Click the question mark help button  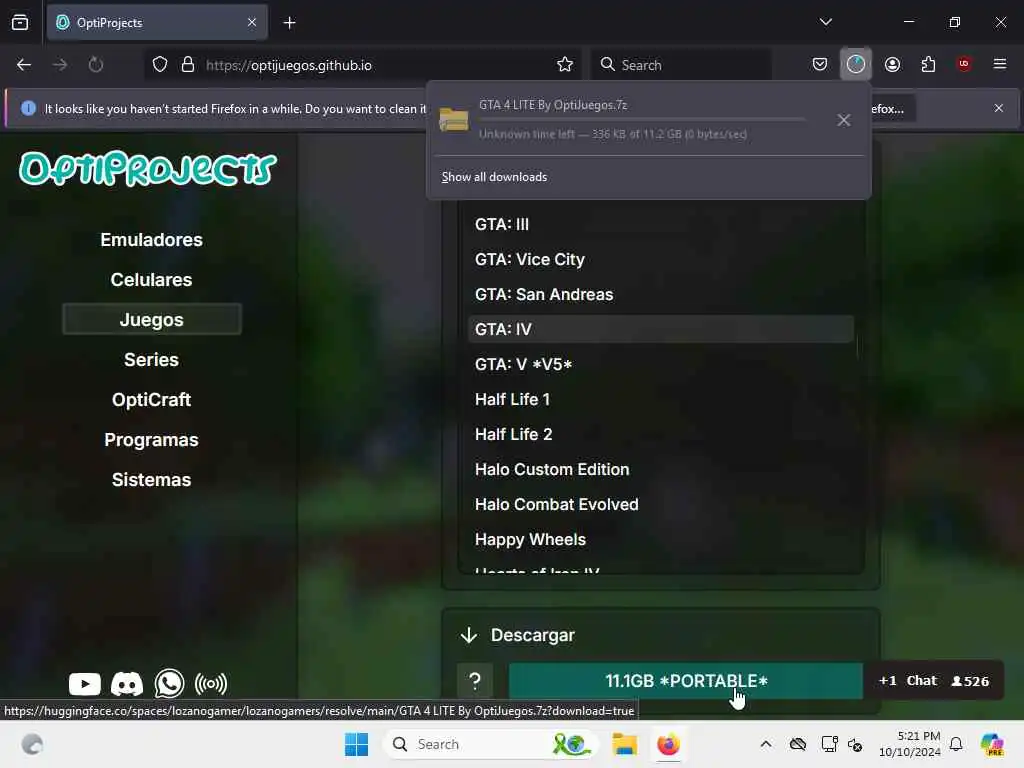point(475,681)
